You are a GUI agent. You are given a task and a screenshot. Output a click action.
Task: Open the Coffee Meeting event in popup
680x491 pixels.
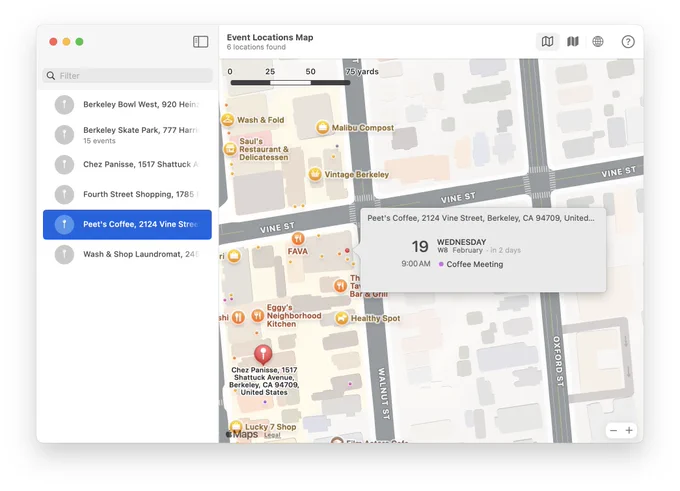coord(474,264)
